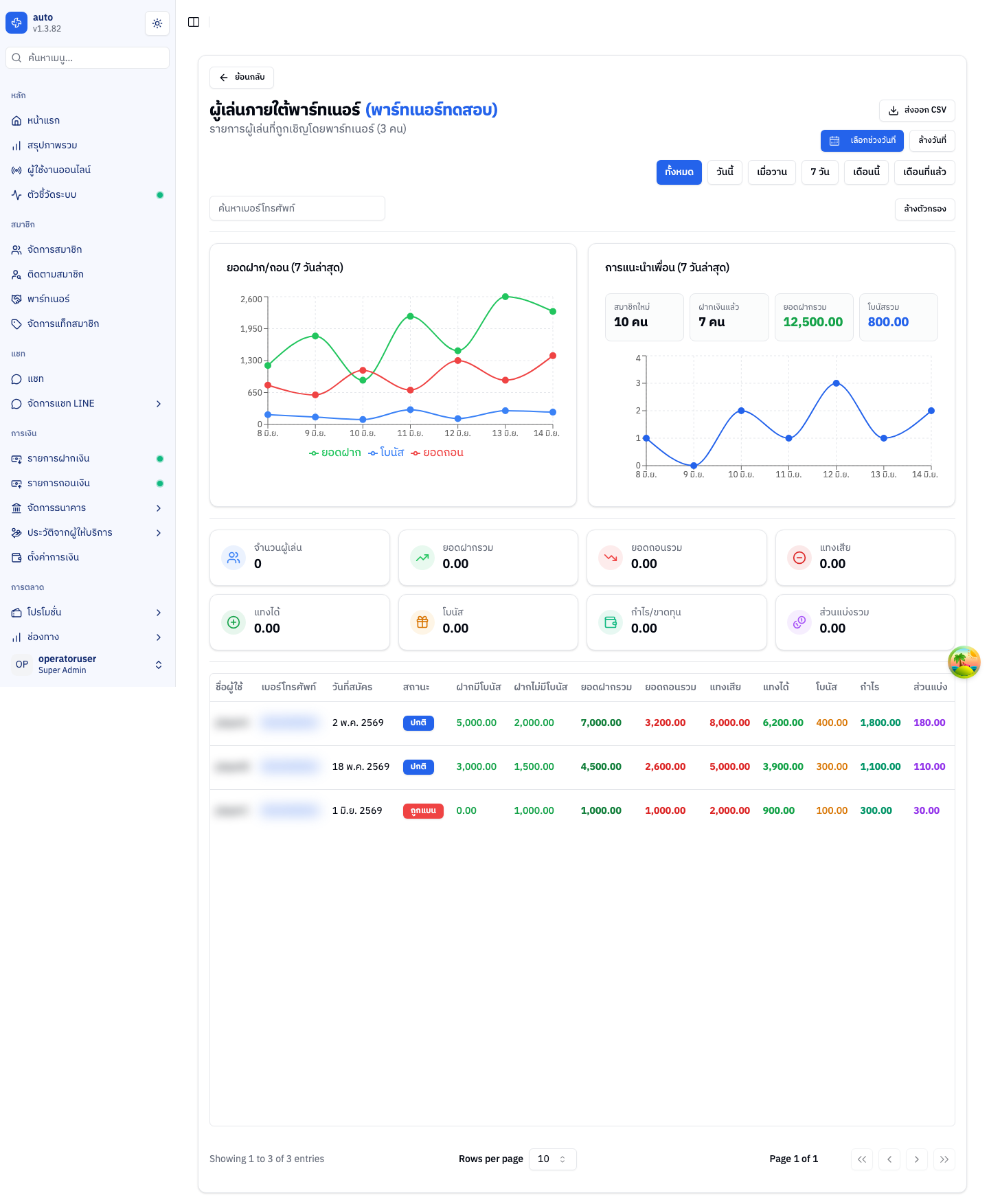Click the OP user avatar

coord(22,664)
